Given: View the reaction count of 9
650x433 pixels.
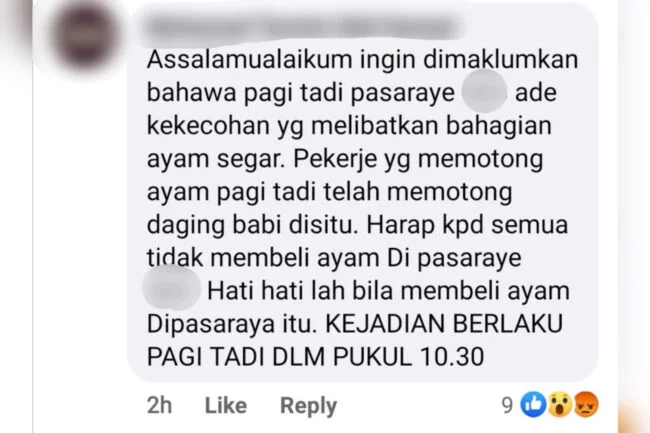Looking at the screenshot, I should coord(507,405).
